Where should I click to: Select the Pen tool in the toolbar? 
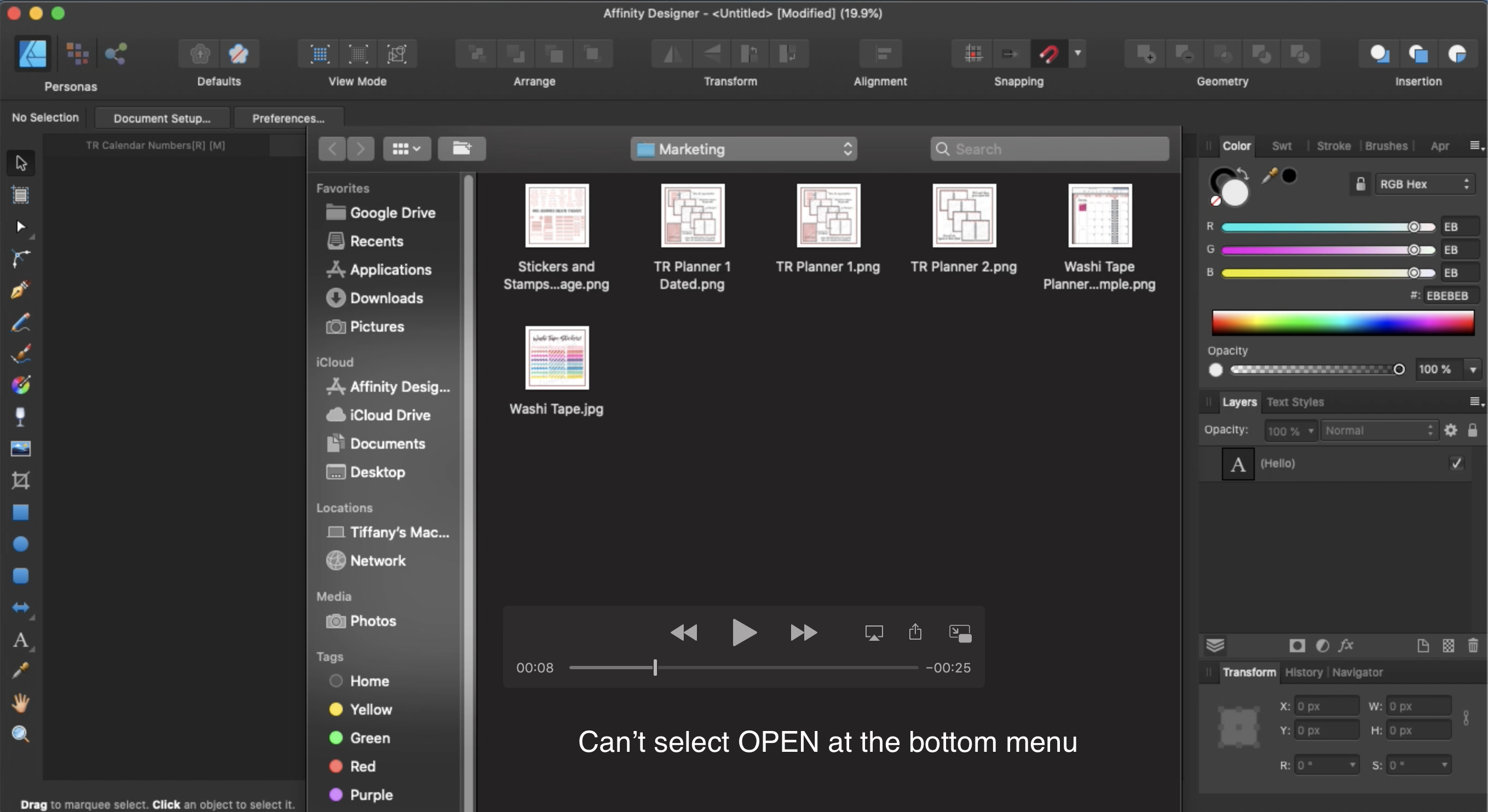(20, 289)
